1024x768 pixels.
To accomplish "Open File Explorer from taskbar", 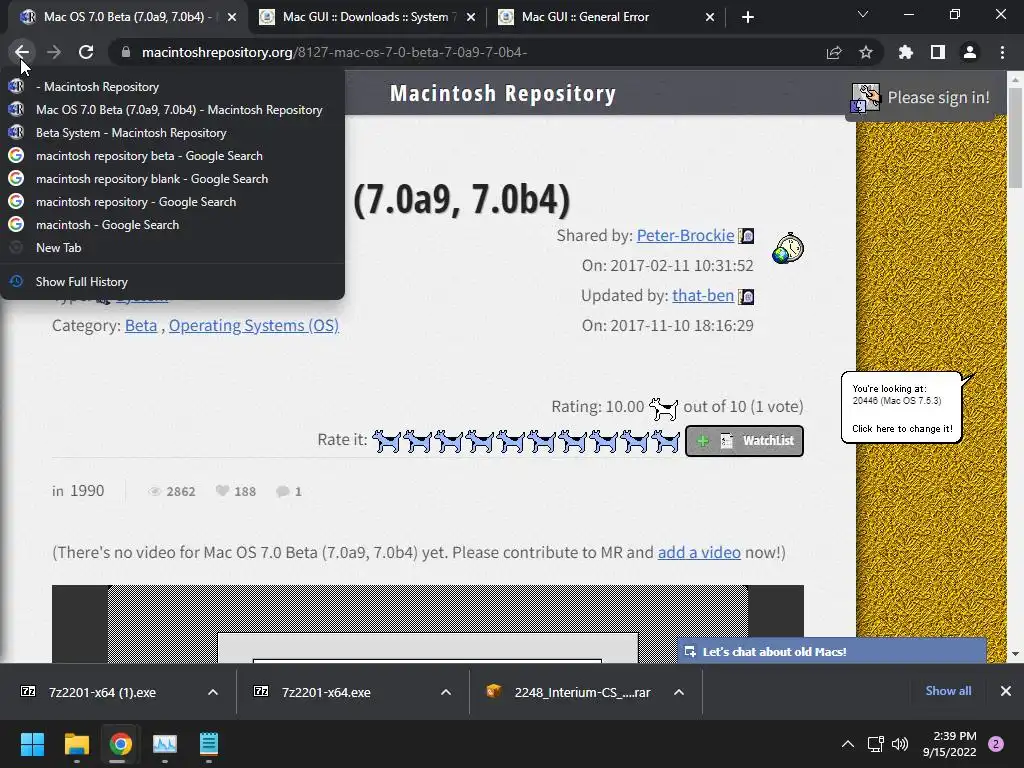I will click(x=76, y=744).
